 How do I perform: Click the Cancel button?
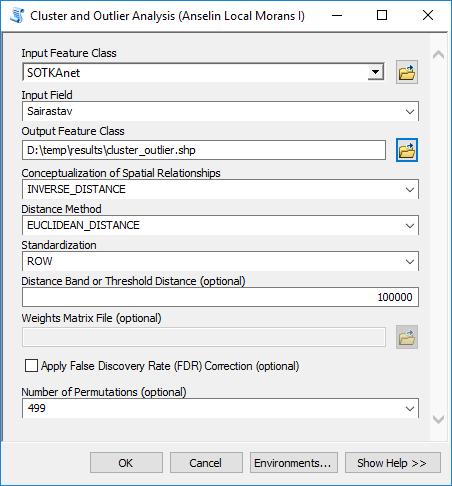click(206, 463)
